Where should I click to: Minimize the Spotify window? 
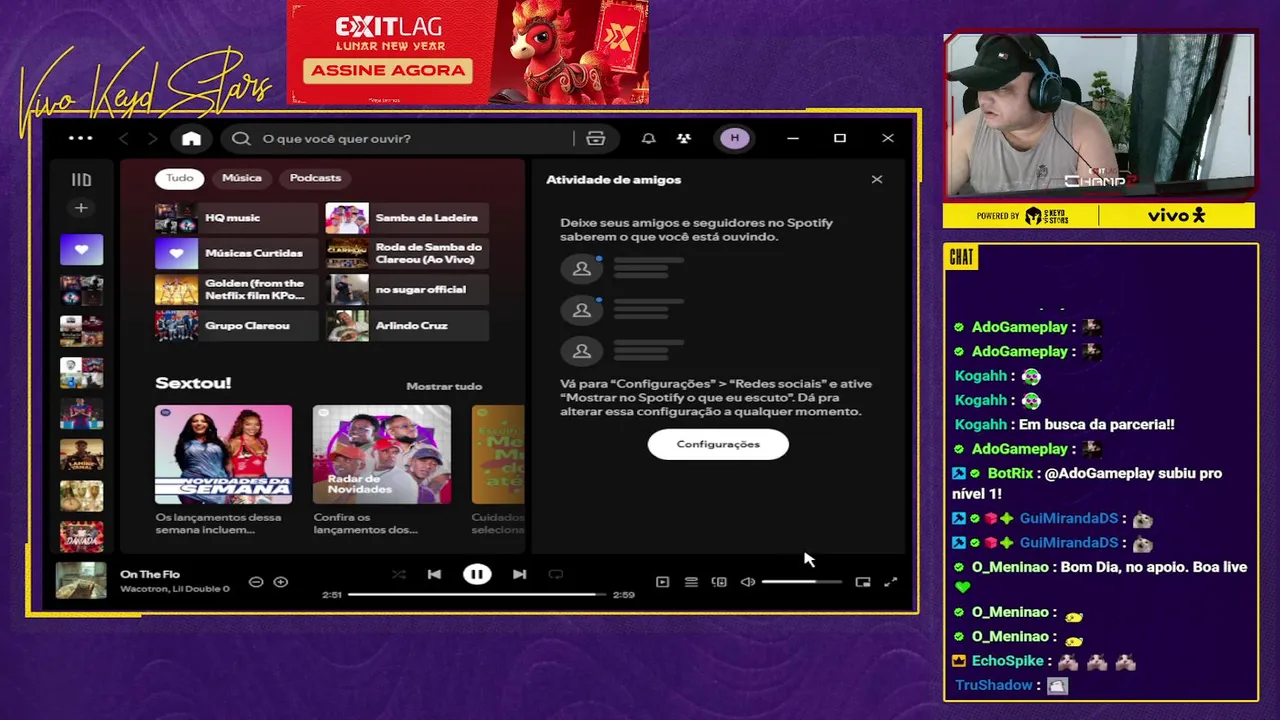(793, 139)
